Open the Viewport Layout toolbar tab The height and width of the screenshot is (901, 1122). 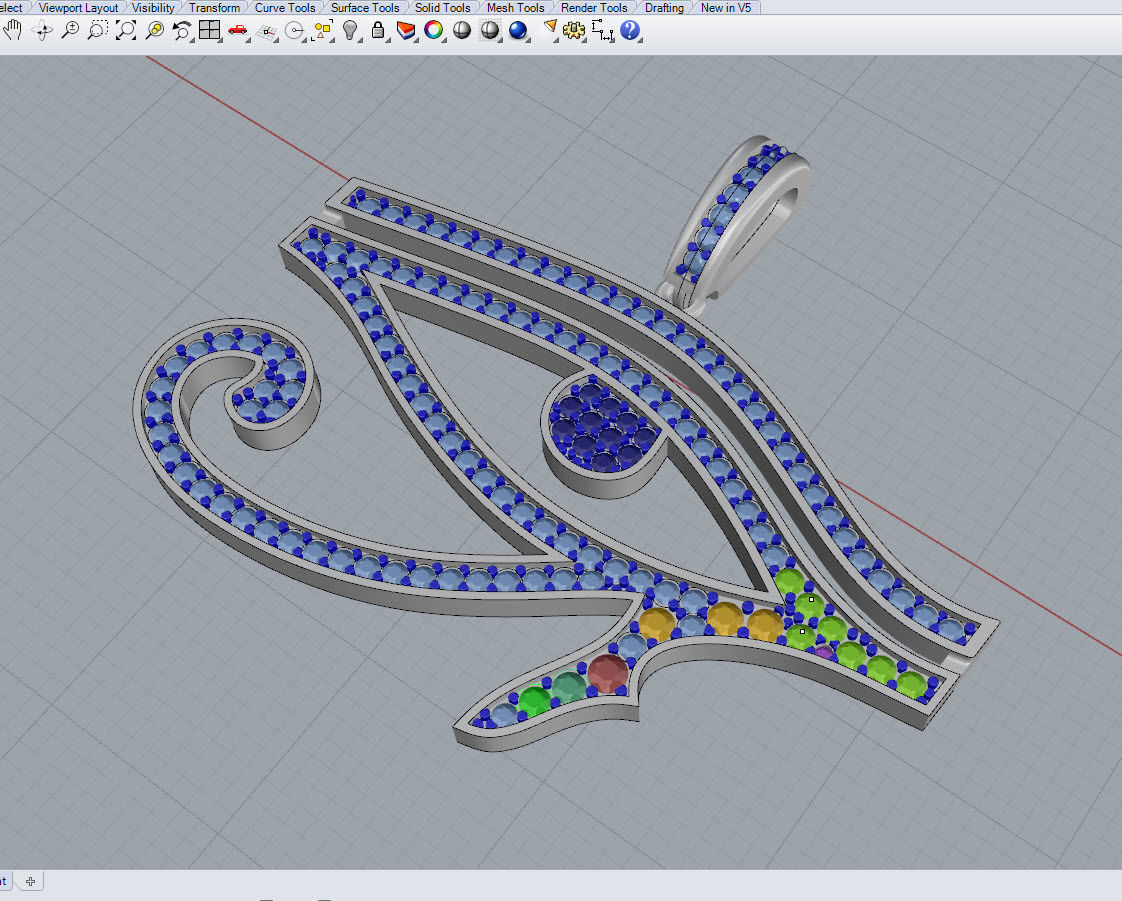[79, 8]
